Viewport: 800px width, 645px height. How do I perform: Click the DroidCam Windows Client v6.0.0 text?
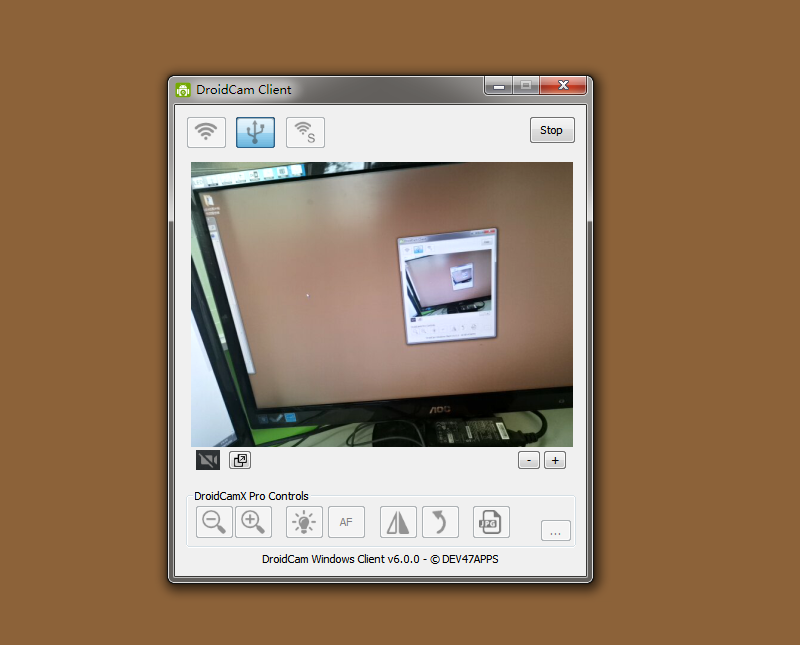pyautogui.click(x=380, y=559)
